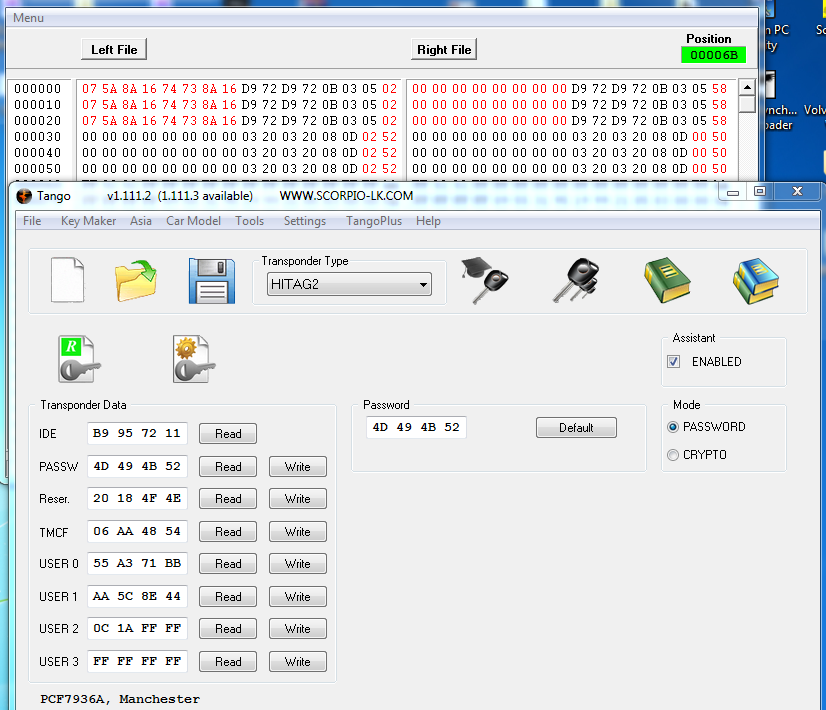Write the USER 3 row
Image resolution: width=826 pixels, height=710 pixels.
pos(298,662)
